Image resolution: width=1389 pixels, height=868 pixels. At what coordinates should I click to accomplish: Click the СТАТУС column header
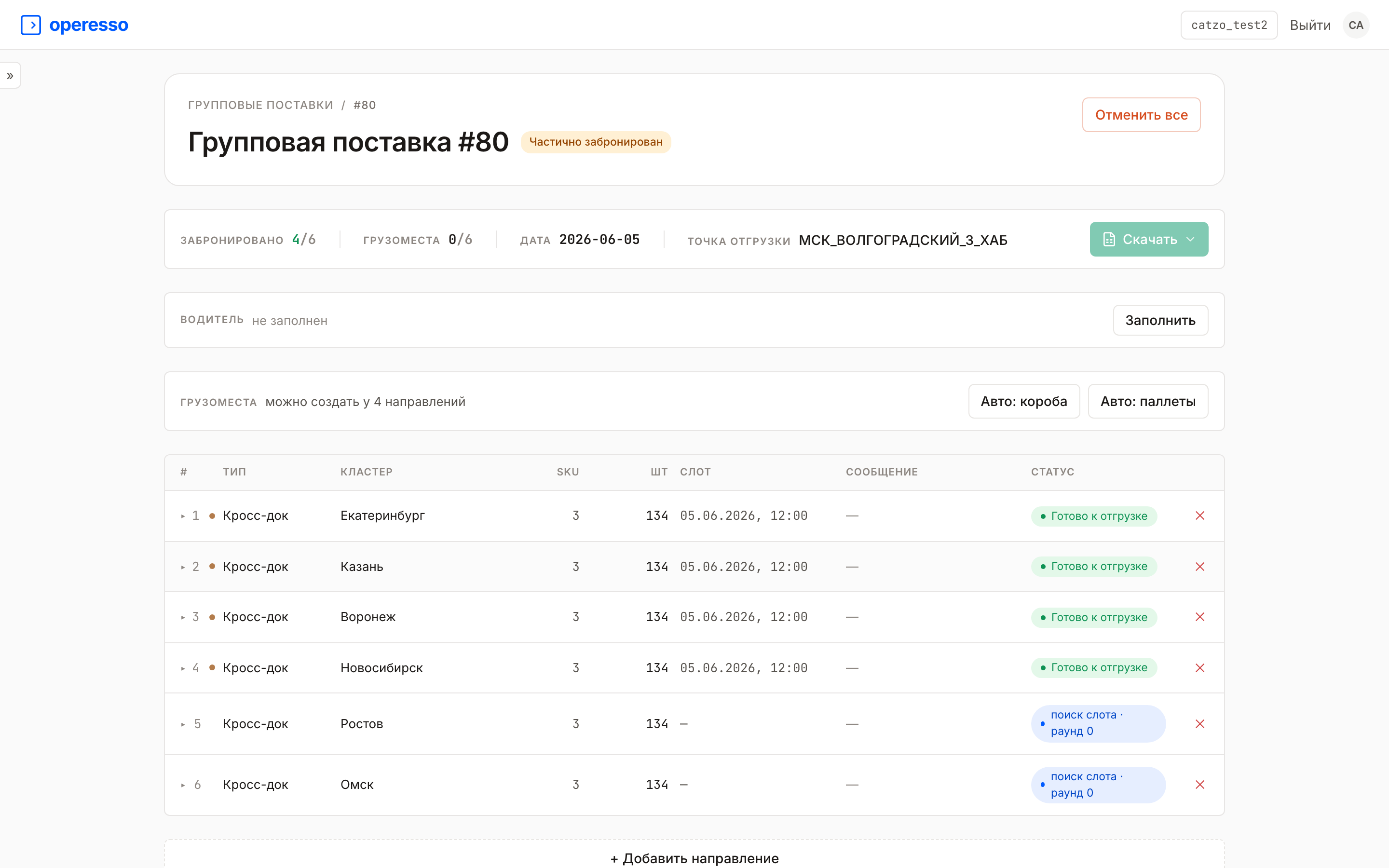point(1052,472)
